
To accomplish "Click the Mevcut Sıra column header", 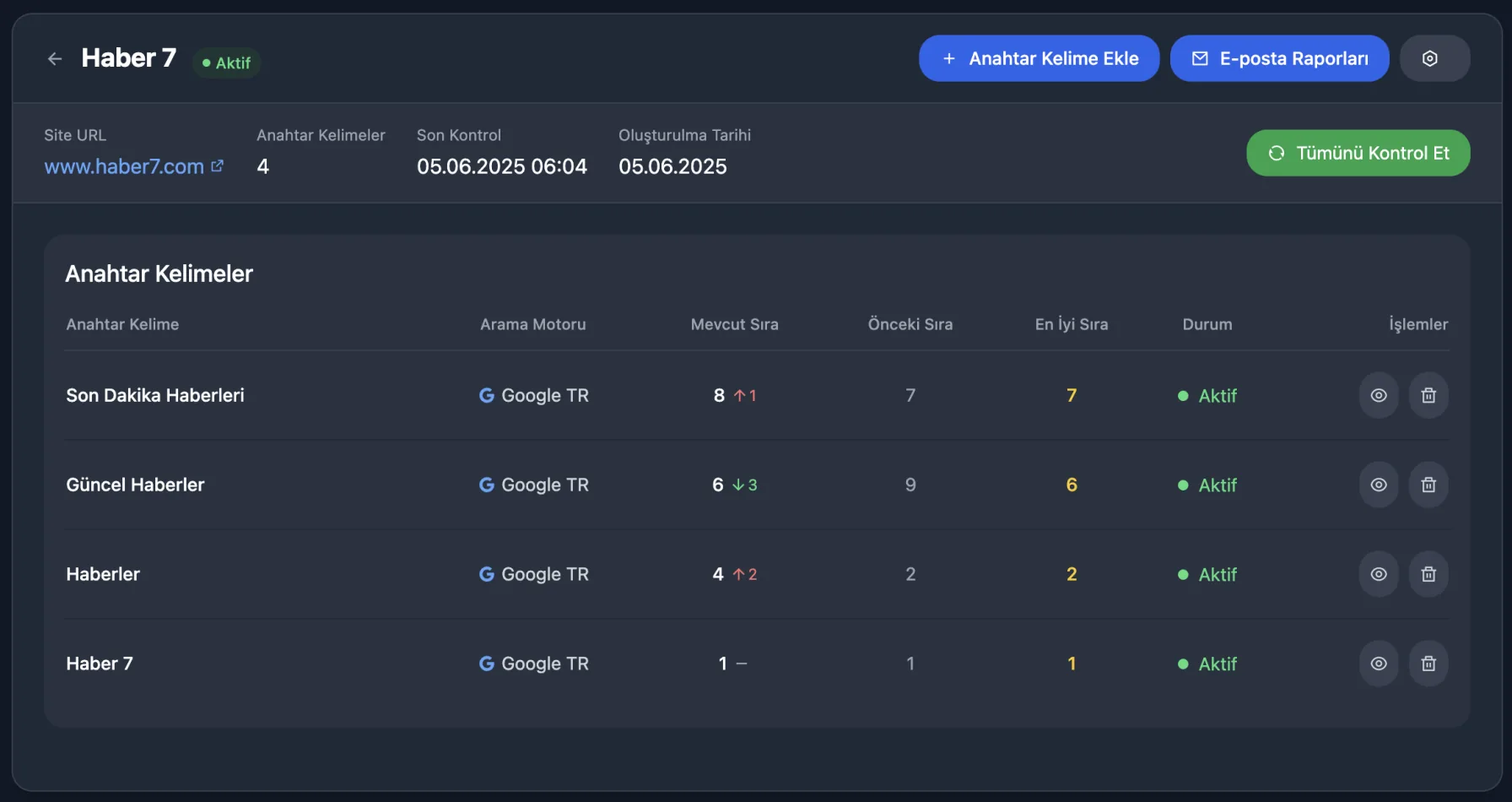I will coord(734,324).
